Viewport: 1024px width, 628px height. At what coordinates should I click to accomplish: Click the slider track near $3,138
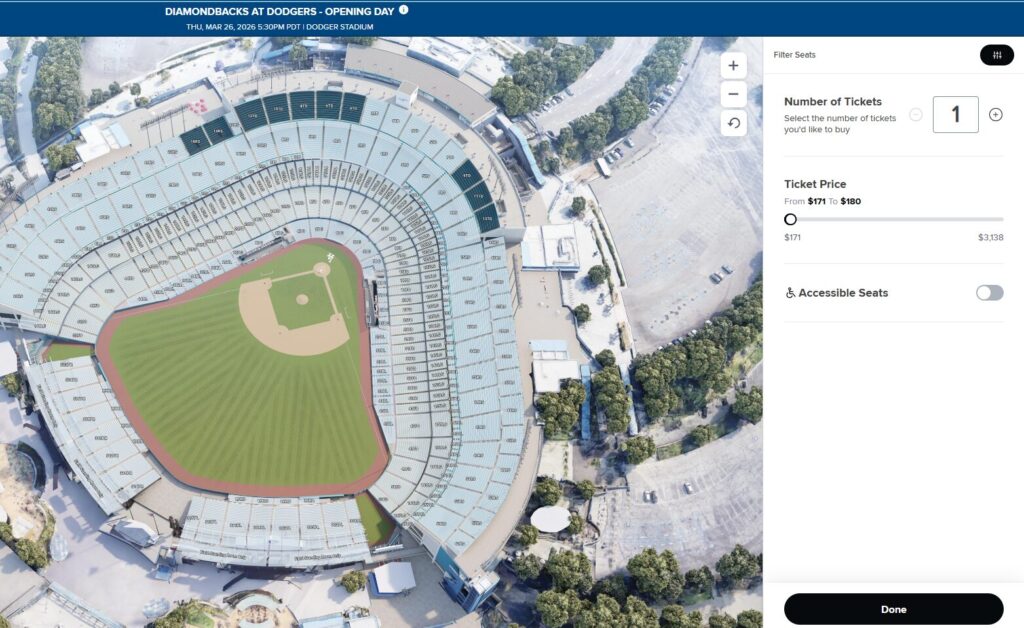(995, 219)
